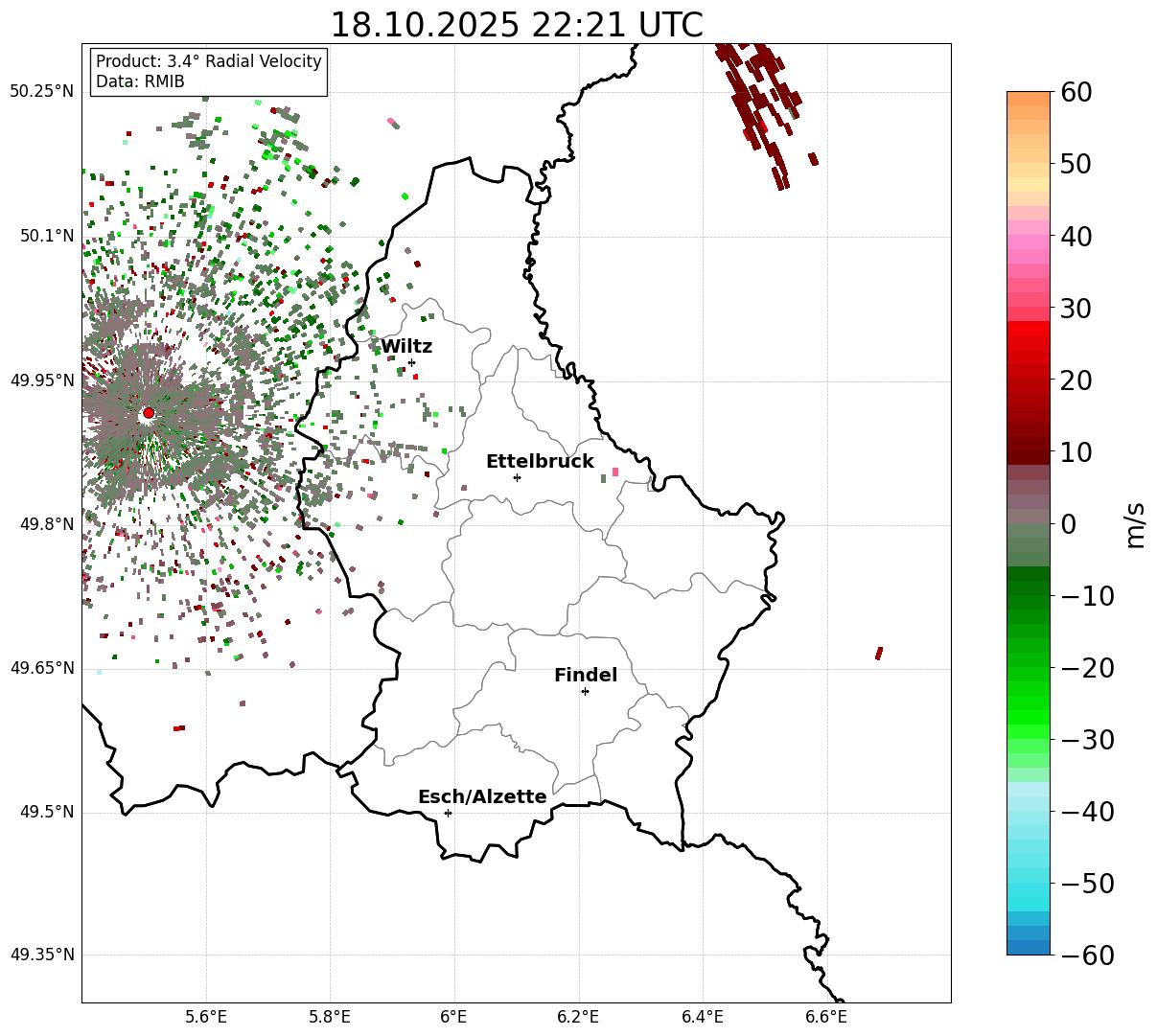Click the colorbar tick label −40
The width and height of the screenshot is (1157, 1036).
1087,812
